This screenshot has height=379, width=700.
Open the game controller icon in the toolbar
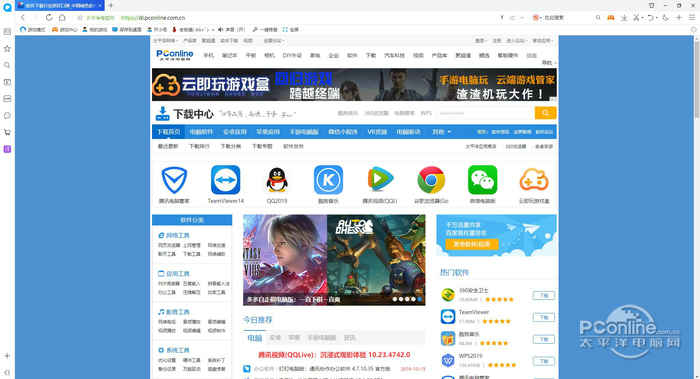[610, 17]
